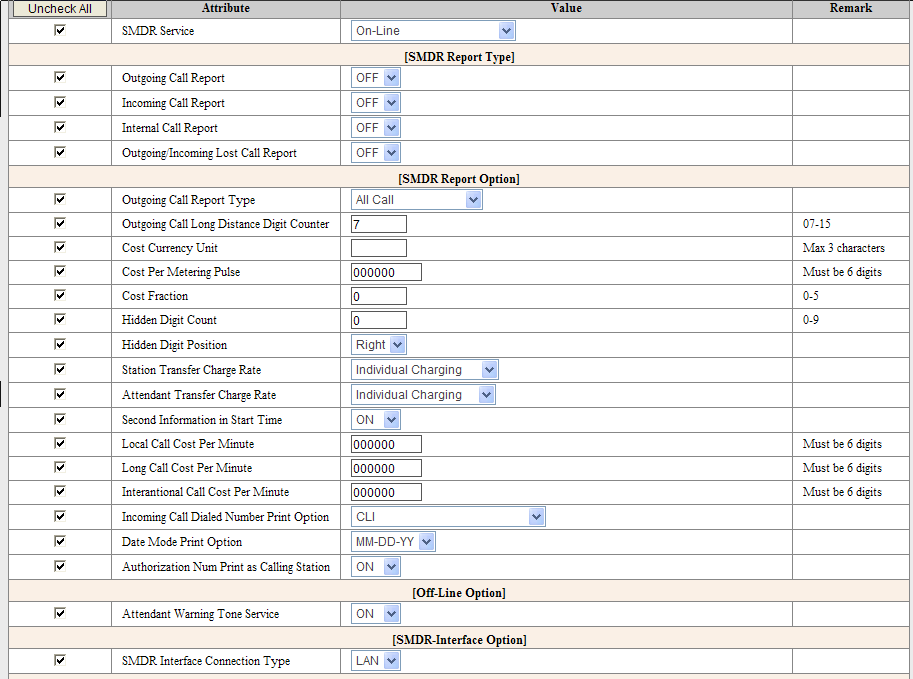The height and width of the screenshot is (679, 913).
Task: Change SMDR Interface Connection Type LAN dropdown
Action: [x=375, y=661]
